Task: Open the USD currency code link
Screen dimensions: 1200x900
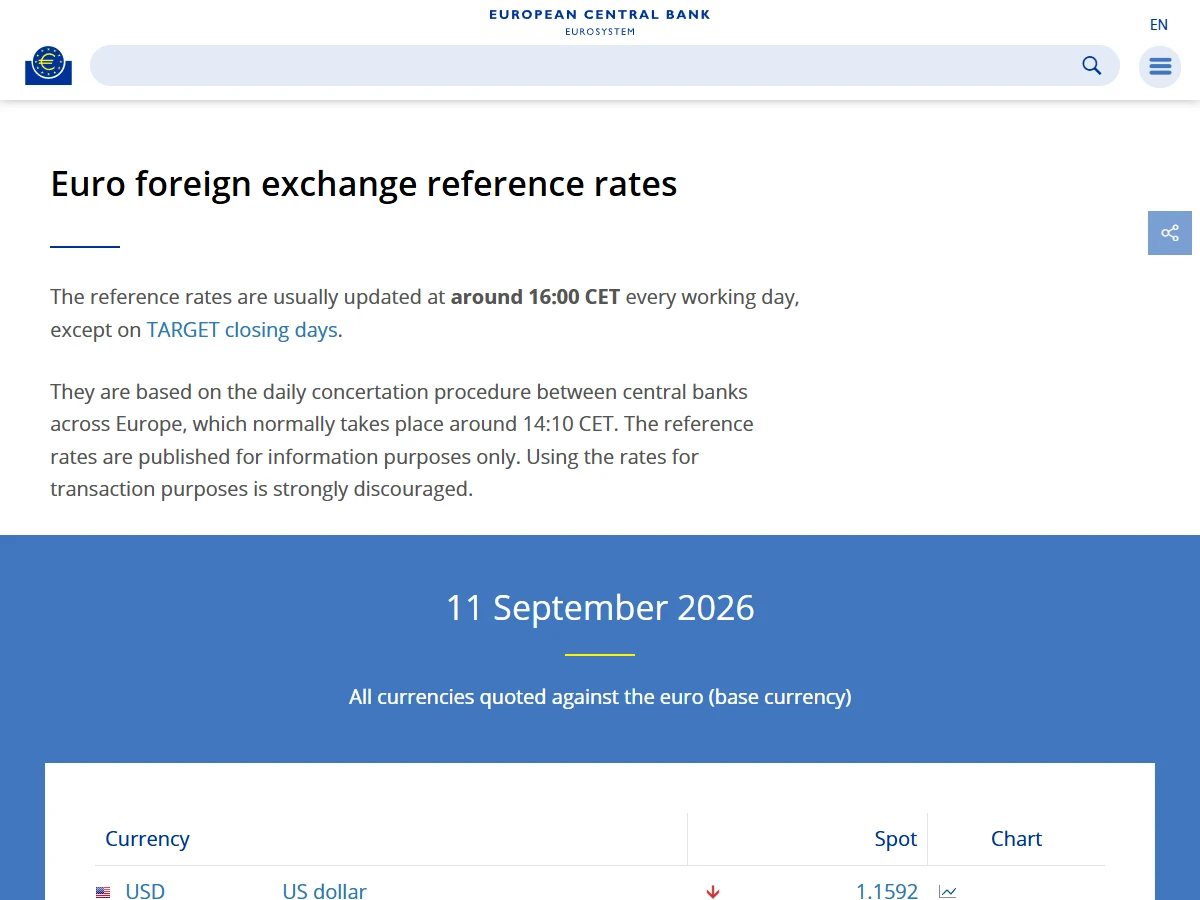Action: 145,891
